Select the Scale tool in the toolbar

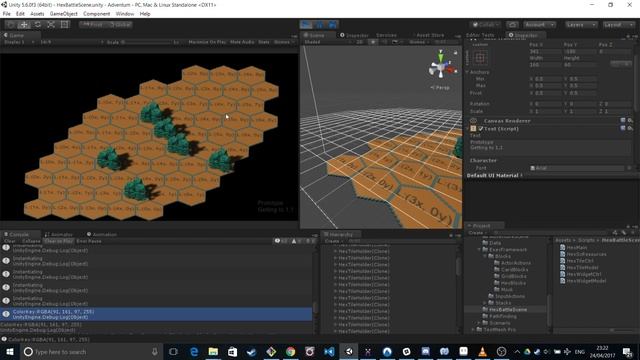51,24
